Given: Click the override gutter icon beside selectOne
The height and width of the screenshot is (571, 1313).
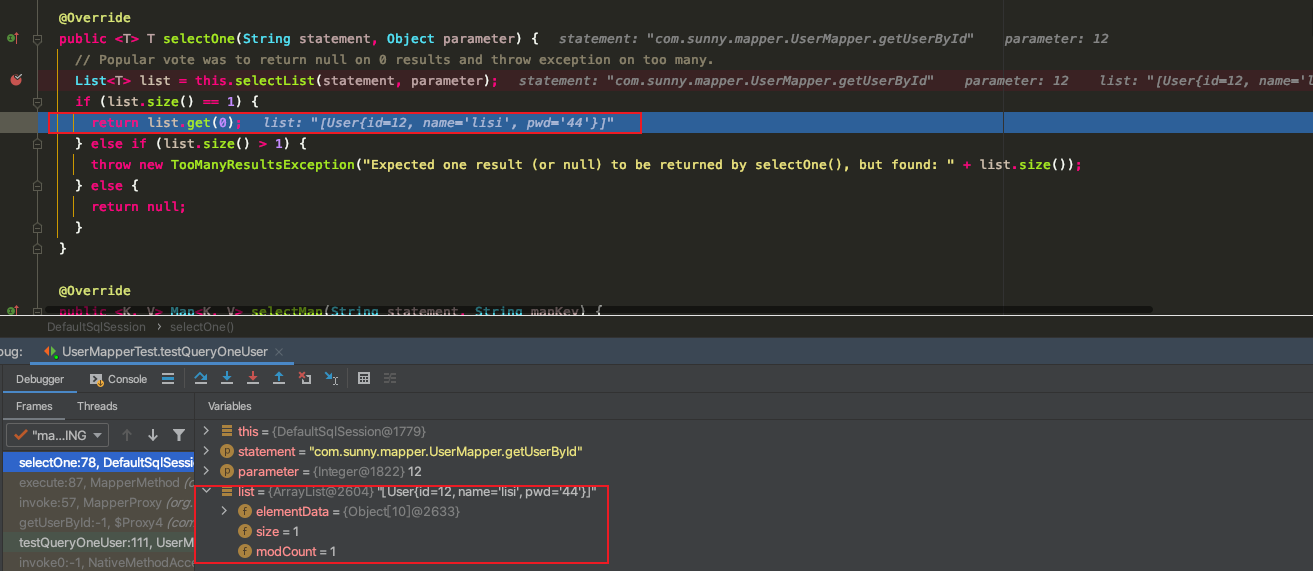Looking at the screenshot, I should [x=13, y=38].
